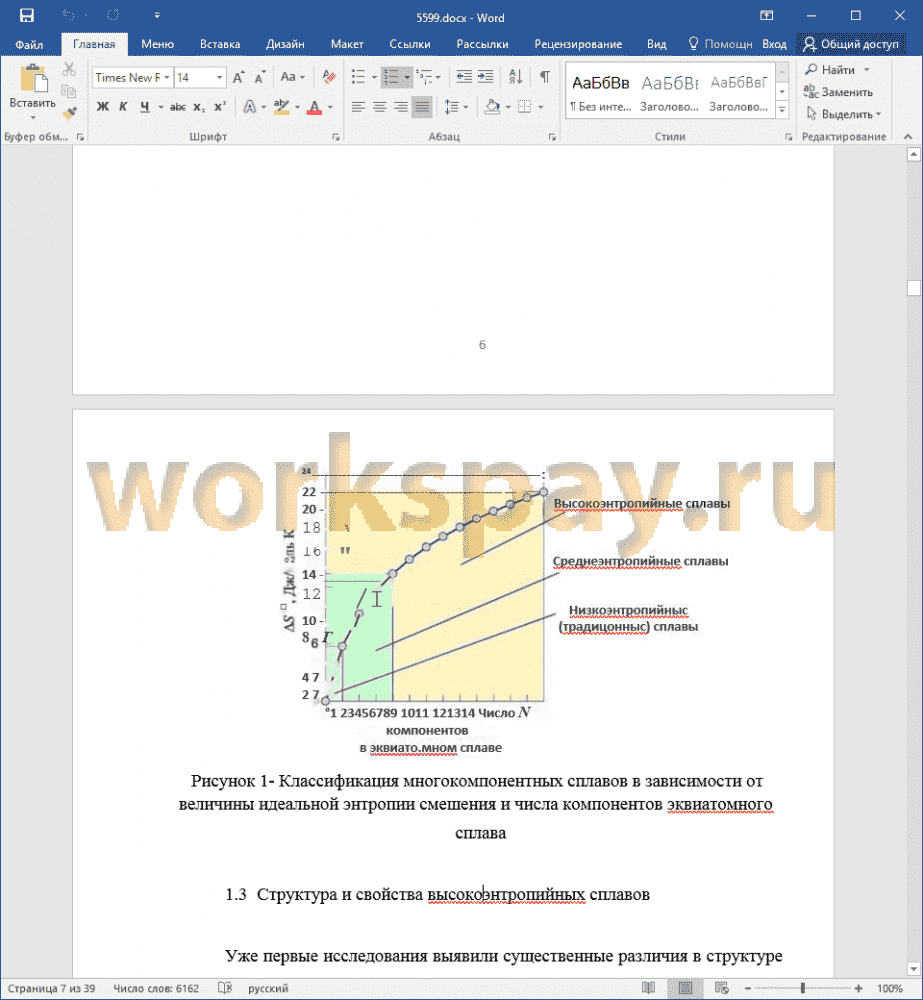Click the Число слов: 6162 indicator
Image resolution: width=923 pixels, height=1000 pixels.
(156, 988)
